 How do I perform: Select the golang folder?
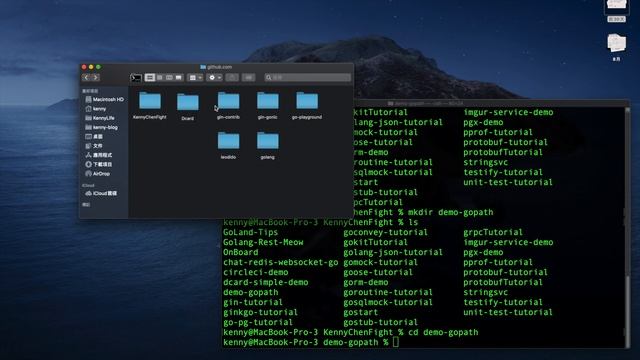tap(268, 145)
